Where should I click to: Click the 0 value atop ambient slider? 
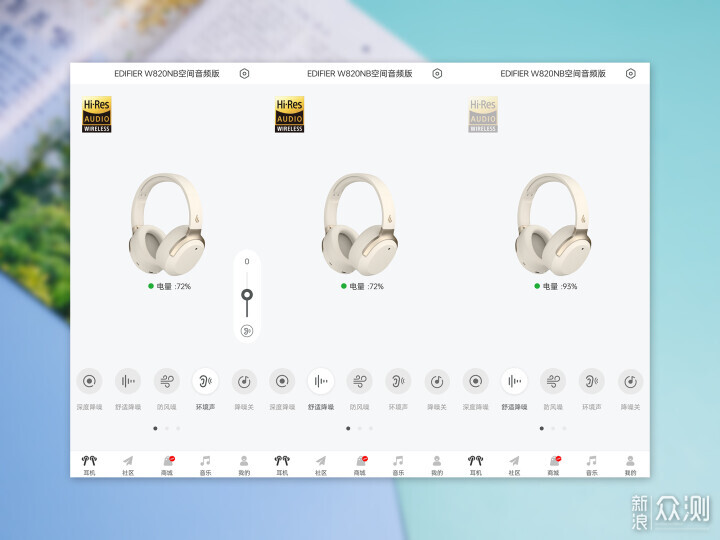[x=247, y=261]
